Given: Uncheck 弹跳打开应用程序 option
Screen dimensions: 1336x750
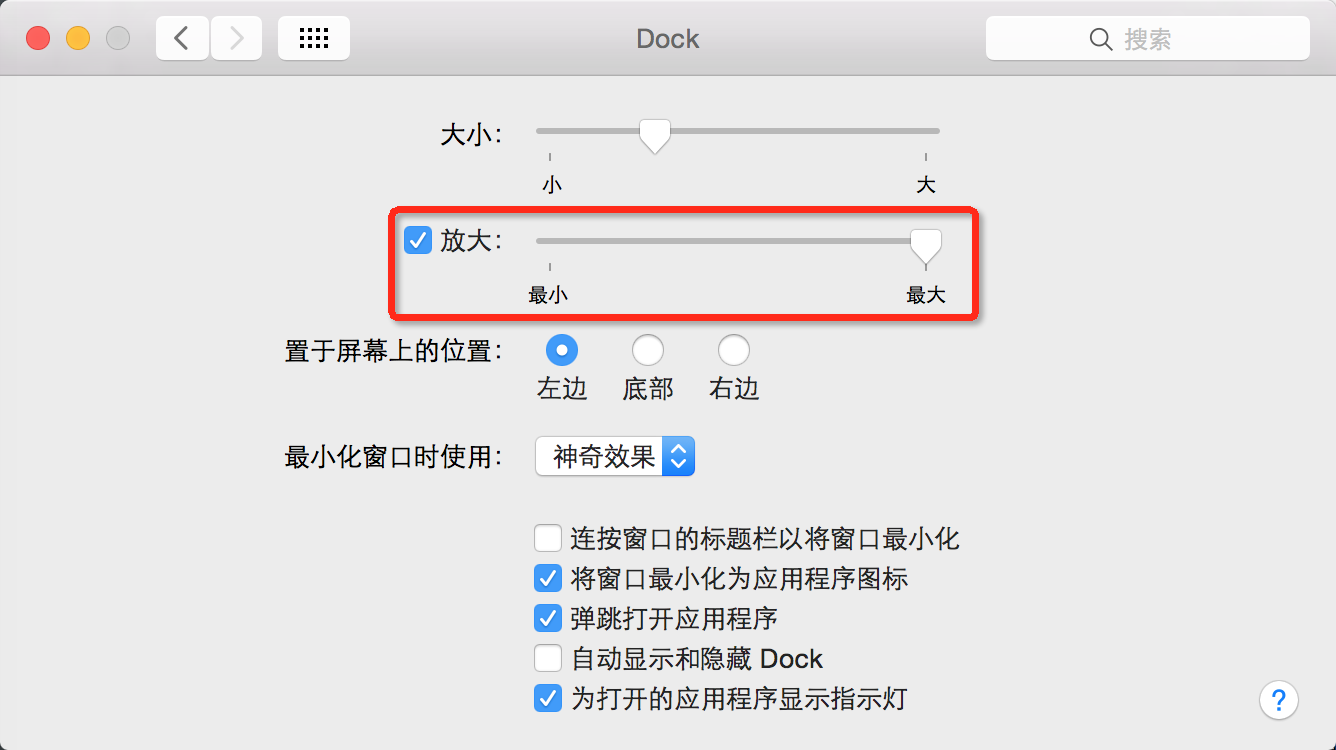Looking at the screenshot, I should click(547, 618).
